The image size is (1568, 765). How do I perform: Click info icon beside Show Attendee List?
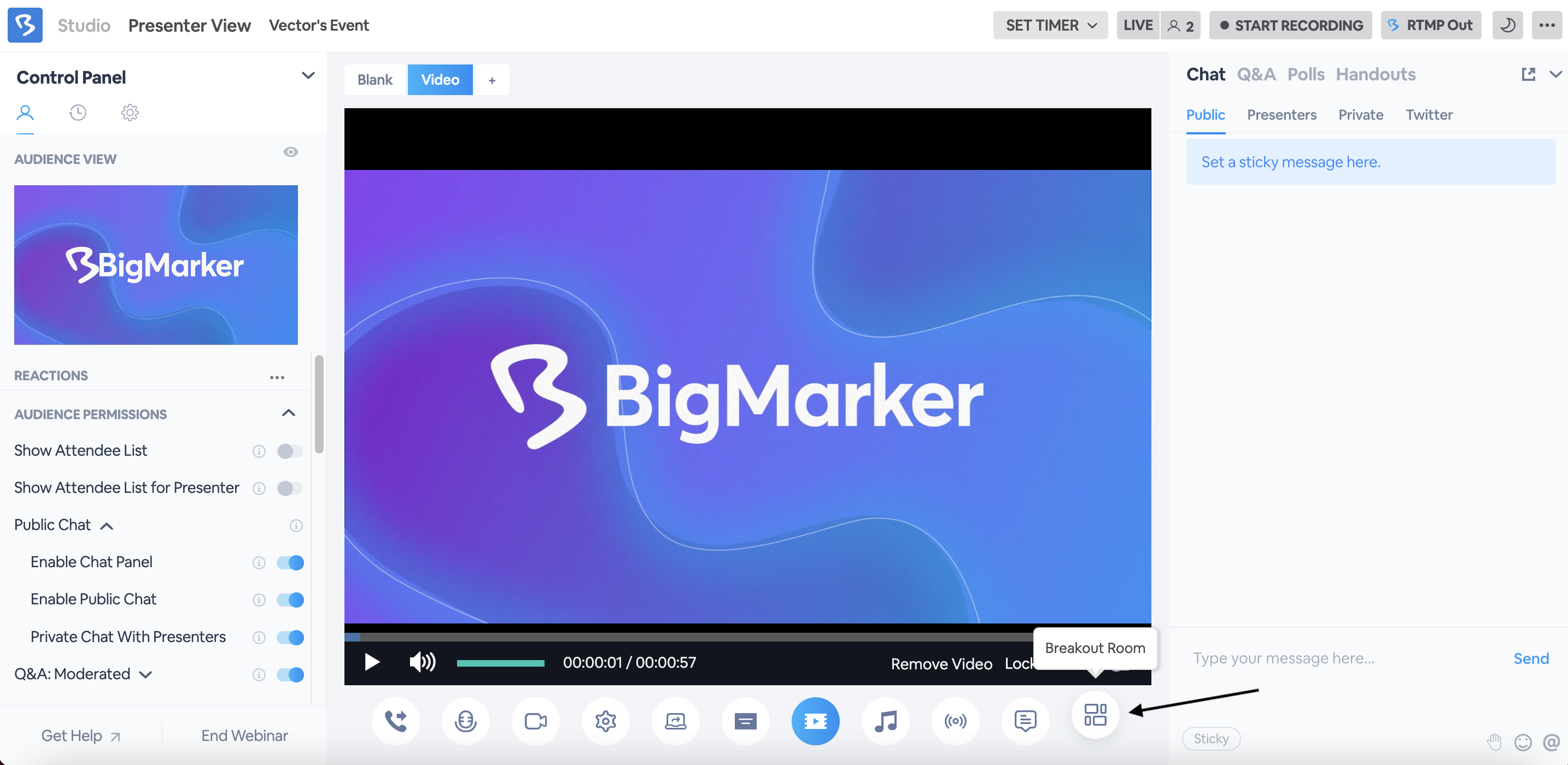(259, 451)
